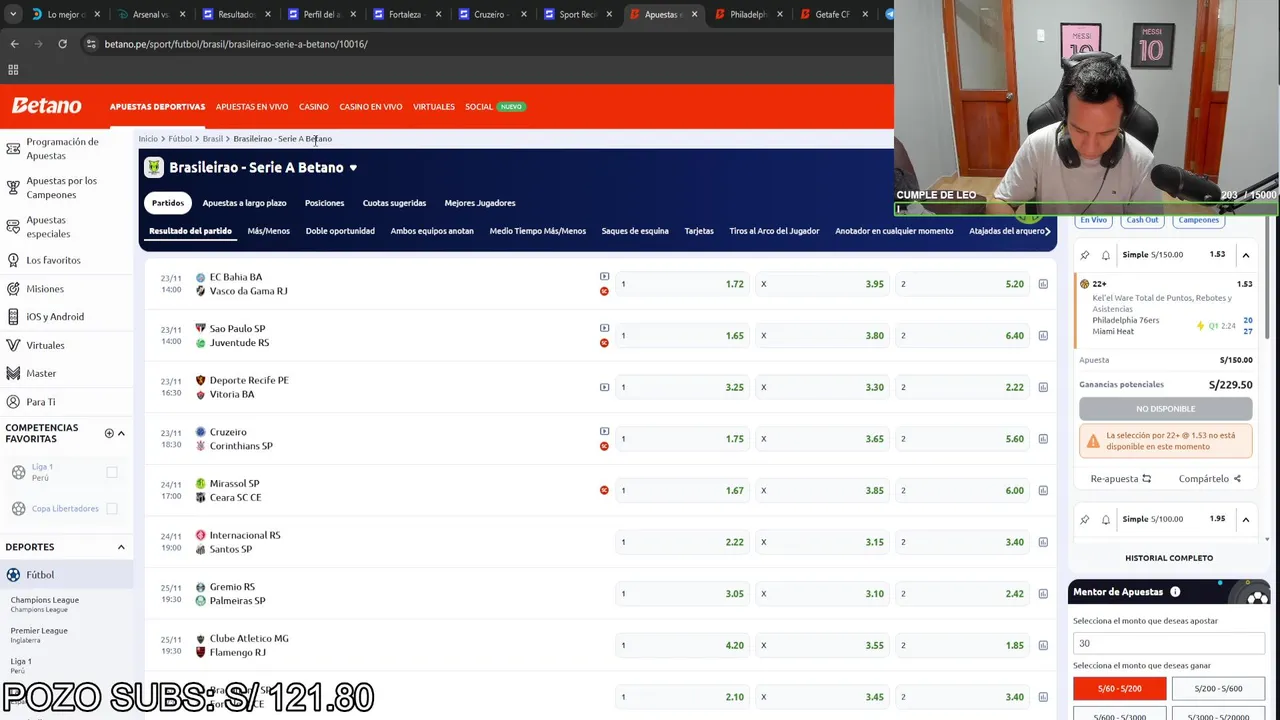The image size is (1280, 720).
Task: Click the Betano logo
Action: (x=46, y=106)
